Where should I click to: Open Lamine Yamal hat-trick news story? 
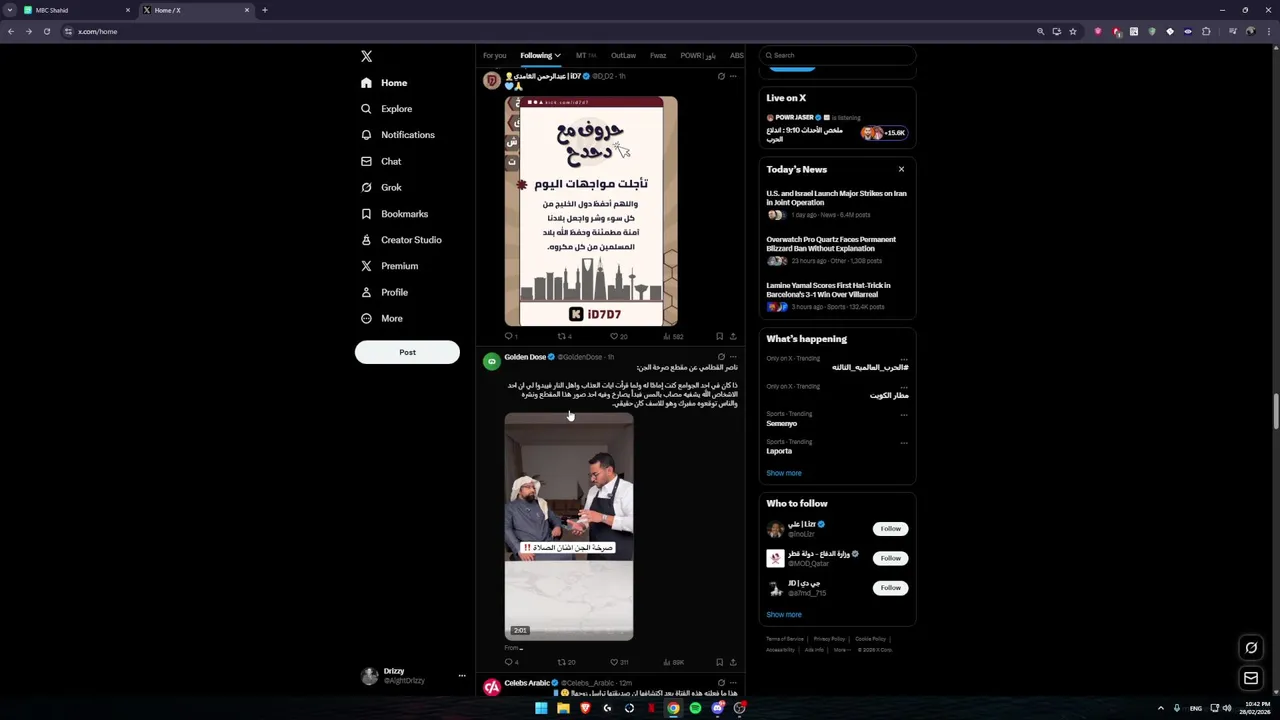(x=837, y=296)
